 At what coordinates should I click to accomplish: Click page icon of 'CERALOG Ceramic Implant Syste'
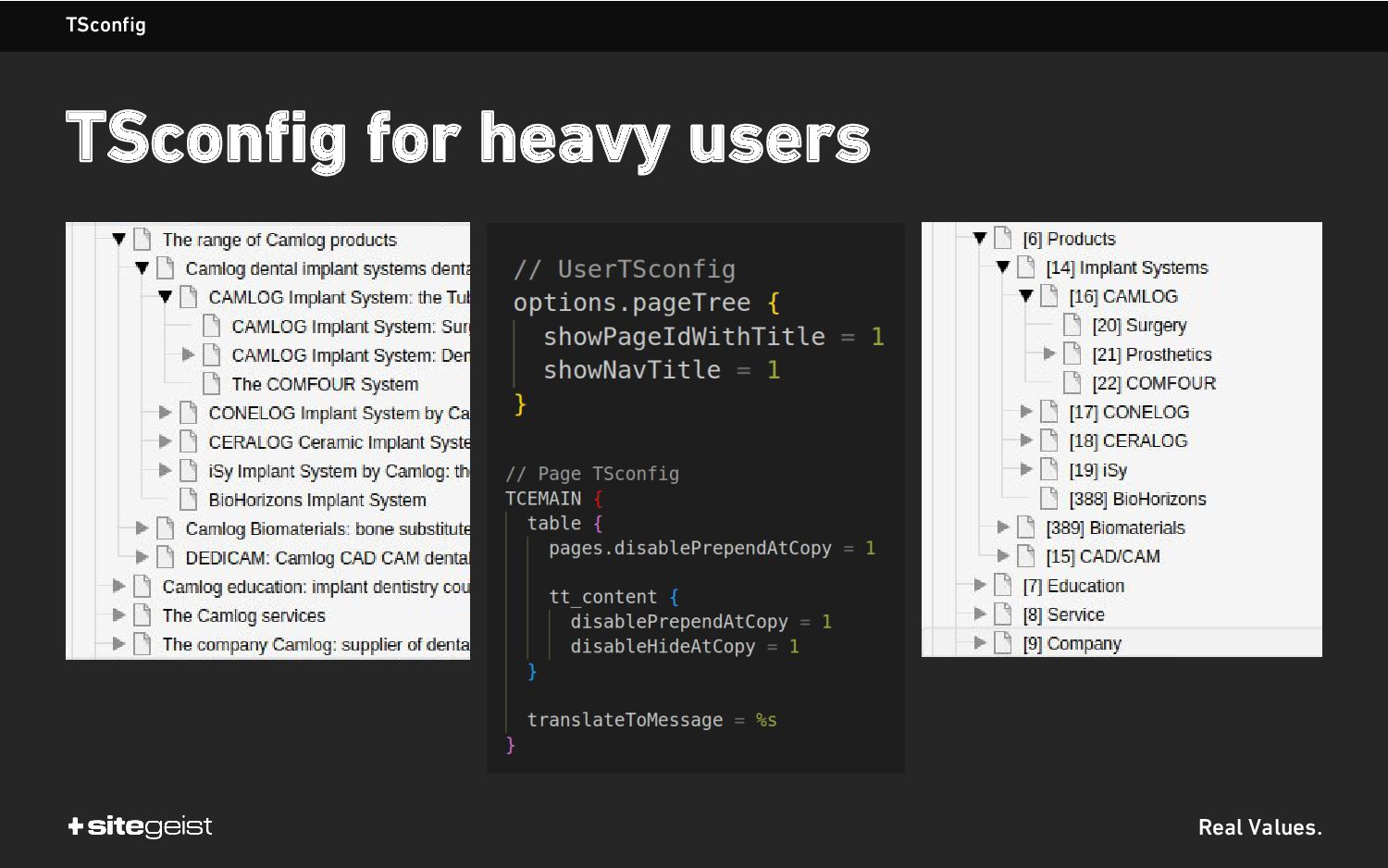click(x=189, y=441)
